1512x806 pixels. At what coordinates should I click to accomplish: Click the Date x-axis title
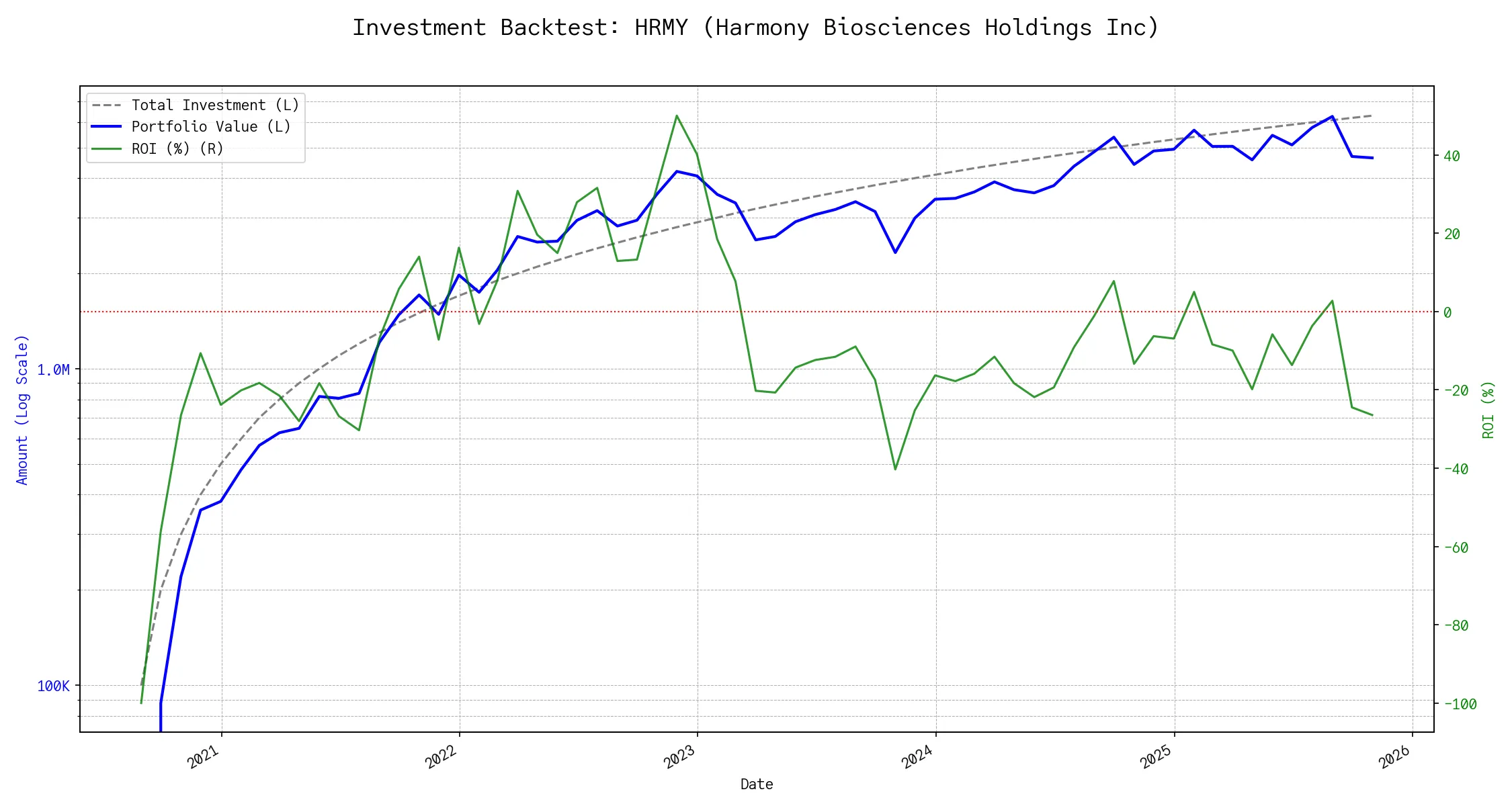pyautogui.click(x=757, y=785)
